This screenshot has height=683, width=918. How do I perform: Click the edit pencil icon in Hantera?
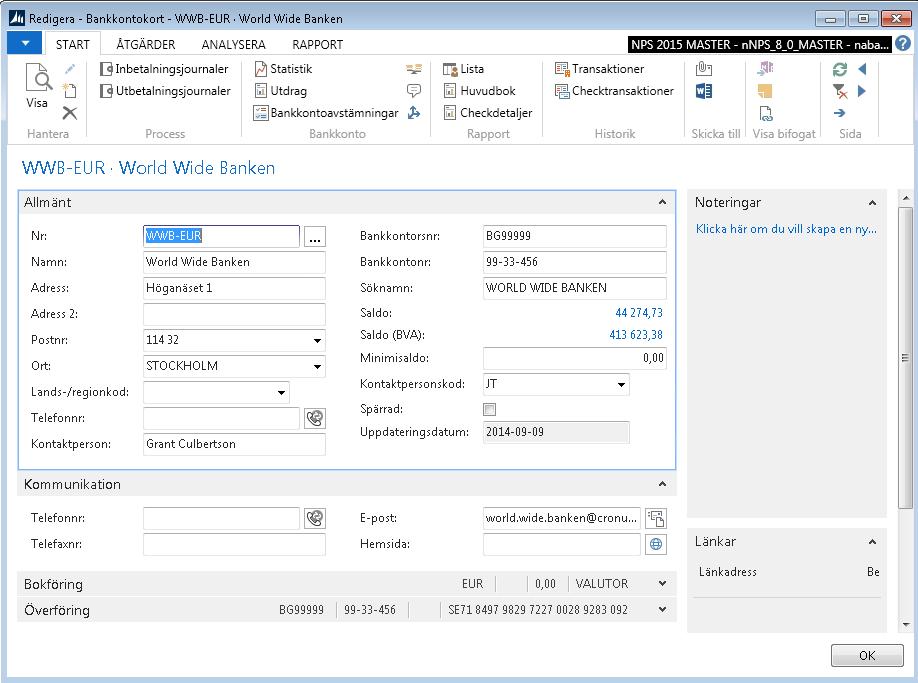pos(70,69)
